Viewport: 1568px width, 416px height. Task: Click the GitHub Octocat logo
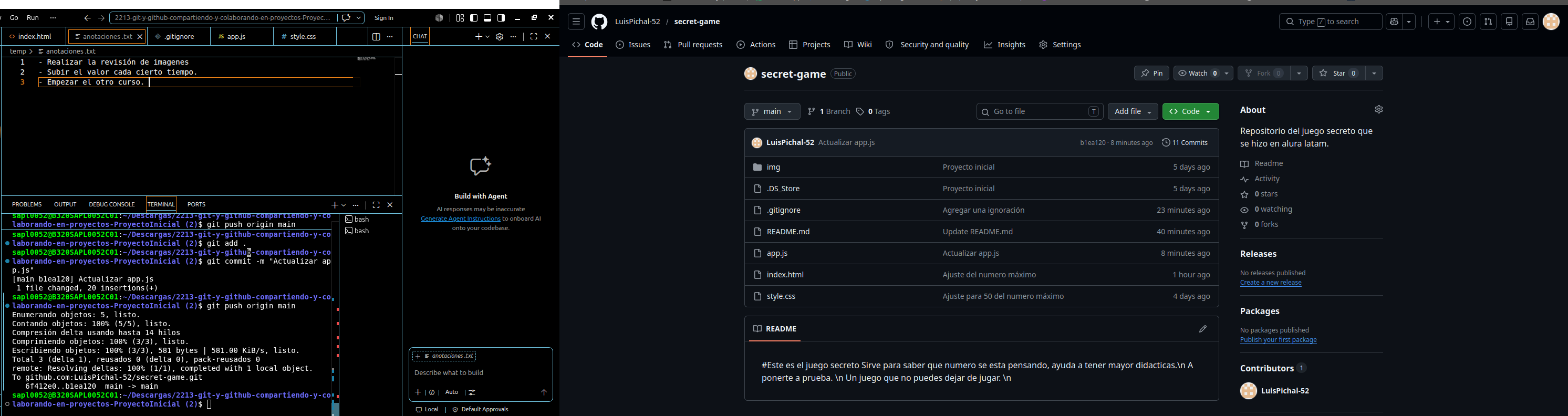coord(599,22)
